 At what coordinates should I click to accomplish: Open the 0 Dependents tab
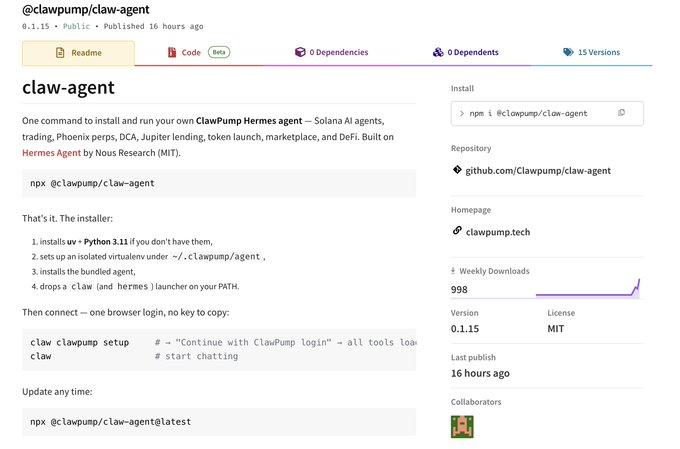pyautogui.click(x=466, y=52)
